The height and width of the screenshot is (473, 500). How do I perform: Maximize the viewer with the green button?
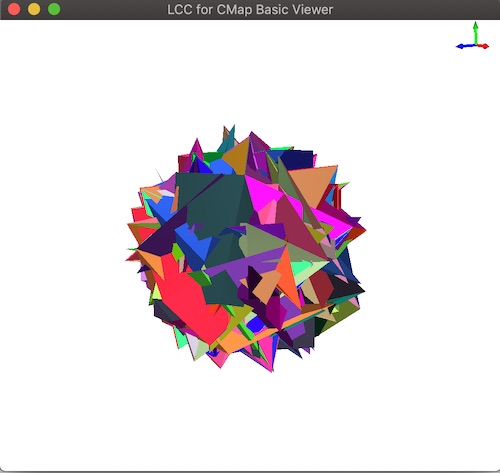(54, 9)
